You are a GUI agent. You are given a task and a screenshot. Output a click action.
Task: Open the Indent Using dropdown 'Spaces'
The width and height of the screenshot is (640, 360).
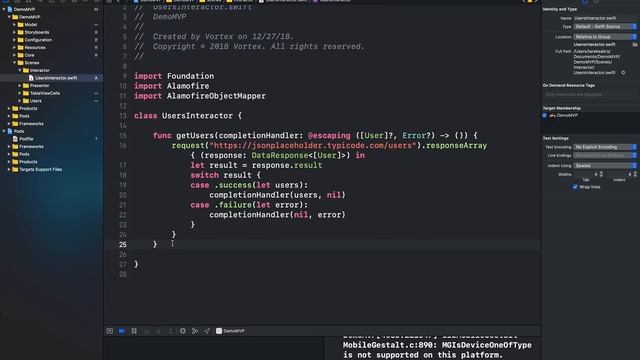605,166
